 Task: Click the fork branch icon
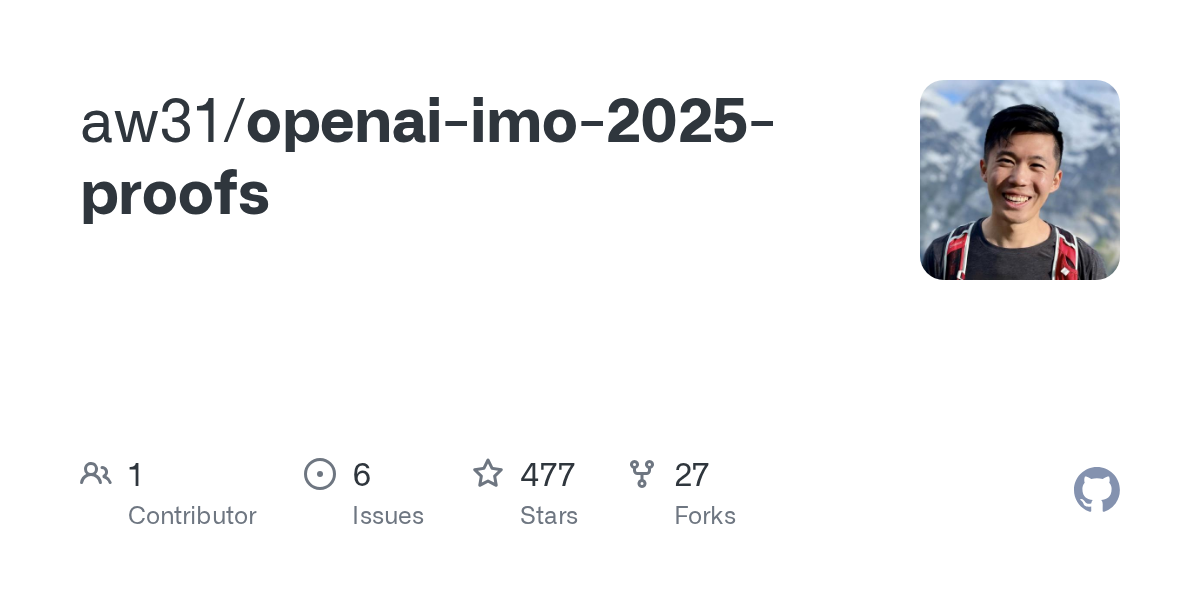point(642,474)
